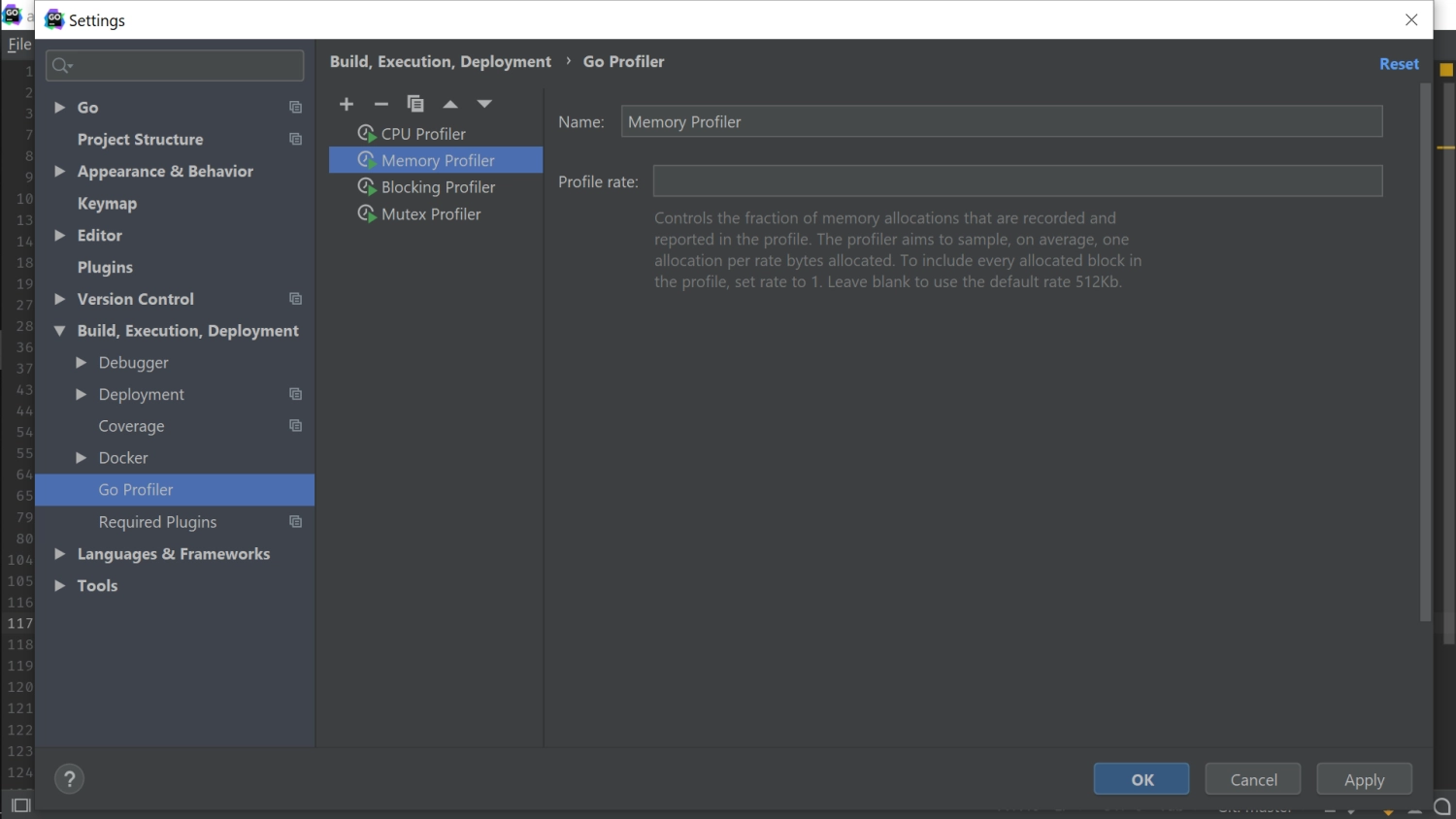Click Apply to save settings
Image resolution: width=1456 pixels, height=819 pixels.
point(1364,779)
